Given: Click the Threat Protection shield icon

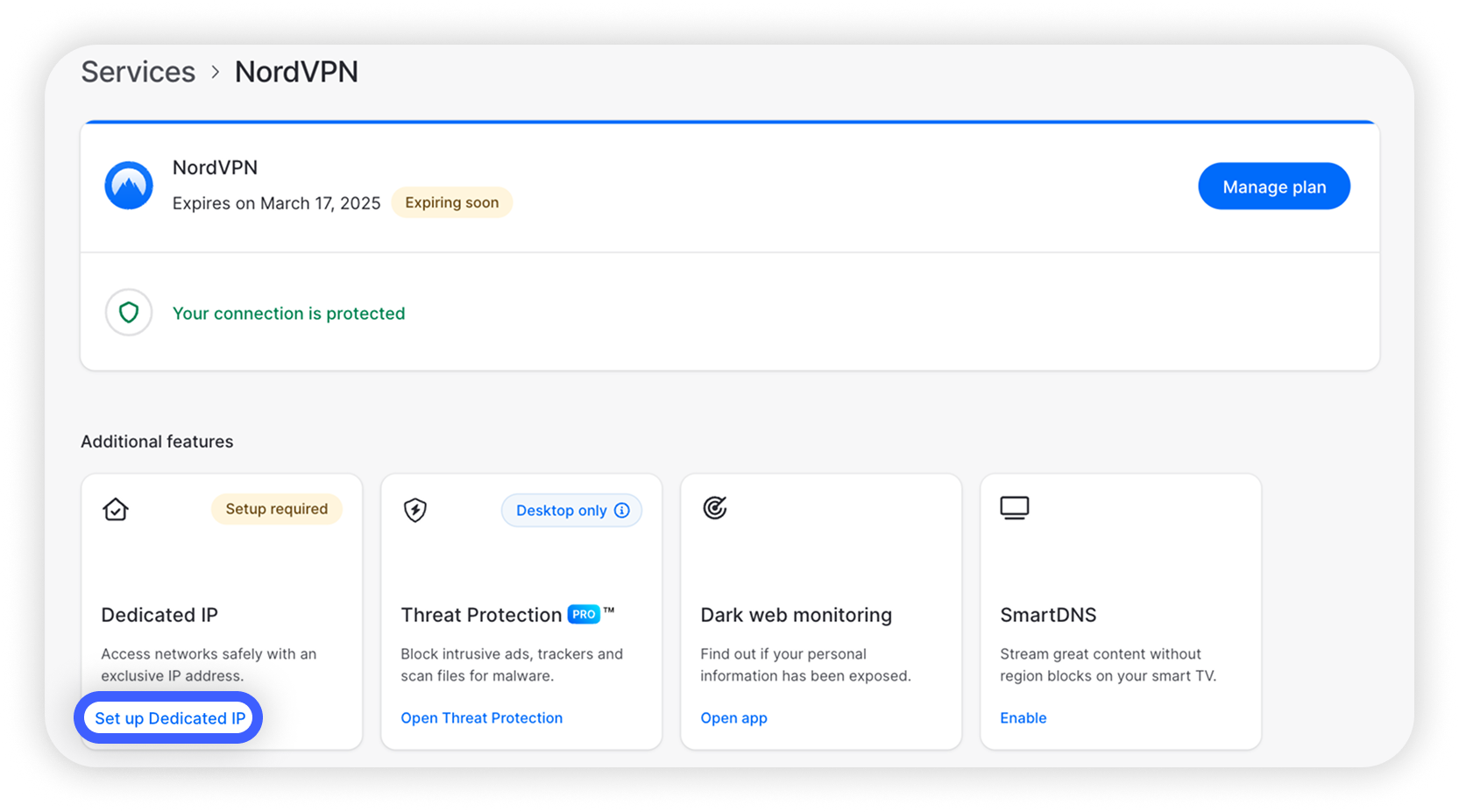Looking at the screenshot, I should (x=414, y=509).
